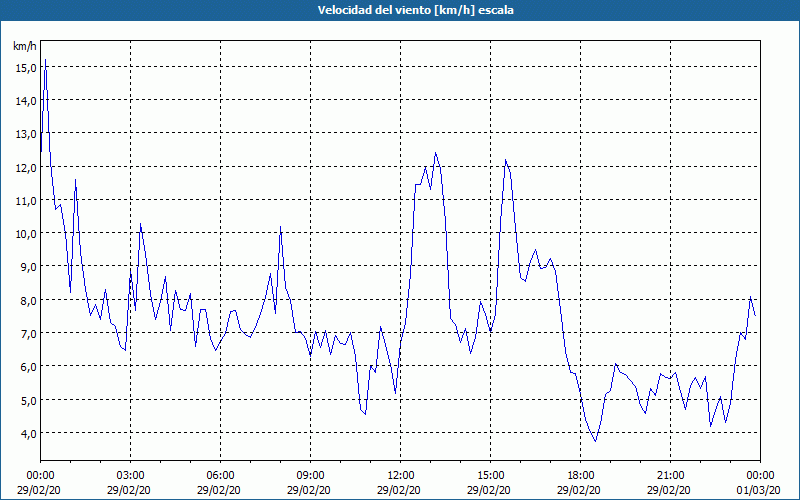Select the '00:00' time label above 01/03/20
Image resolution: width=800 pixels, height=500 pixels.
[760, 476]
